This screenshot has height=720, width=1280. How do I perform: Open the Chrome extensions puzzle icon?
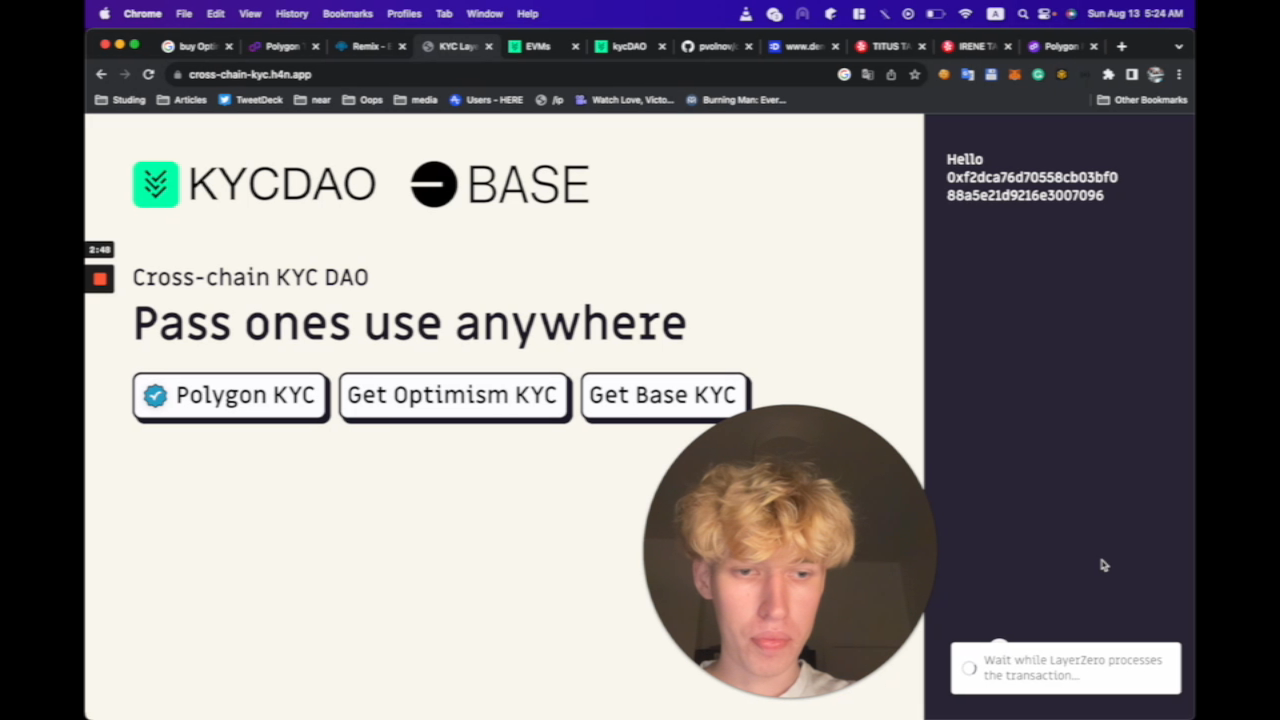pyautogui.click(x=1108, y=74)
